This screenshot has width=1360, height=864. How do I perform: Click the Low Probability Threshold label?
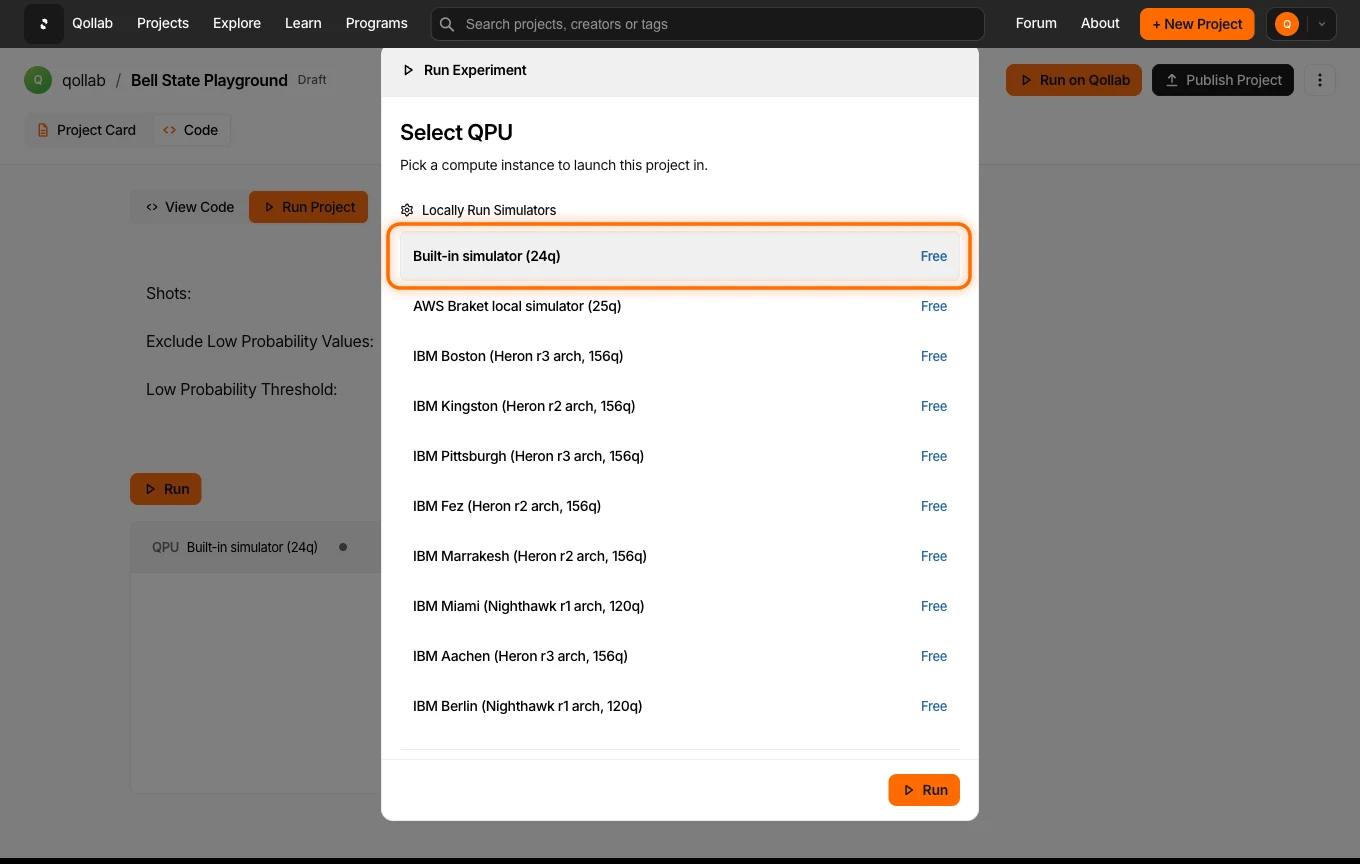[242, 389]
